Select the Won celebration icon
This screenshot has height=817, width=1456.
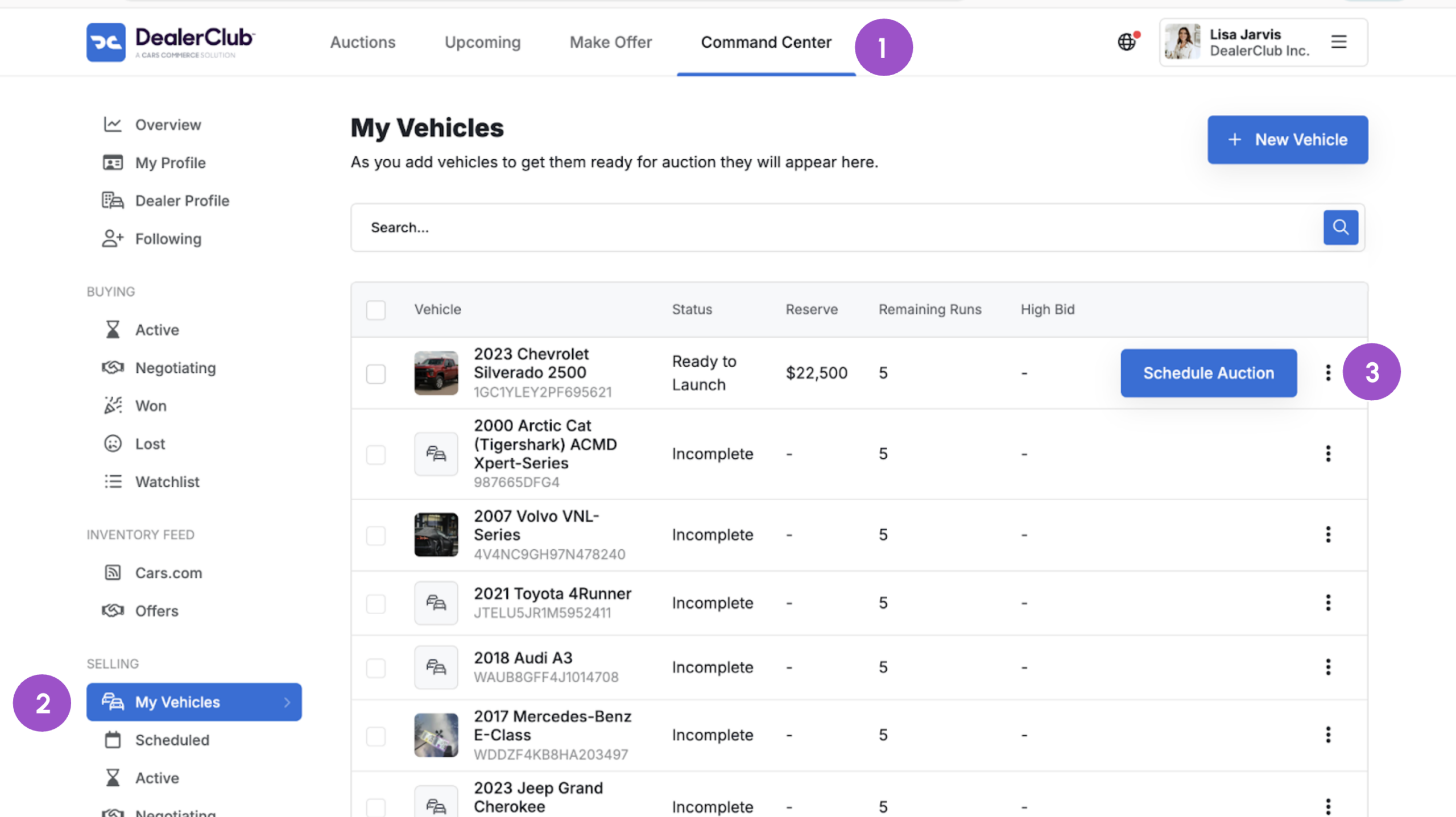click(x=113, y=405)
